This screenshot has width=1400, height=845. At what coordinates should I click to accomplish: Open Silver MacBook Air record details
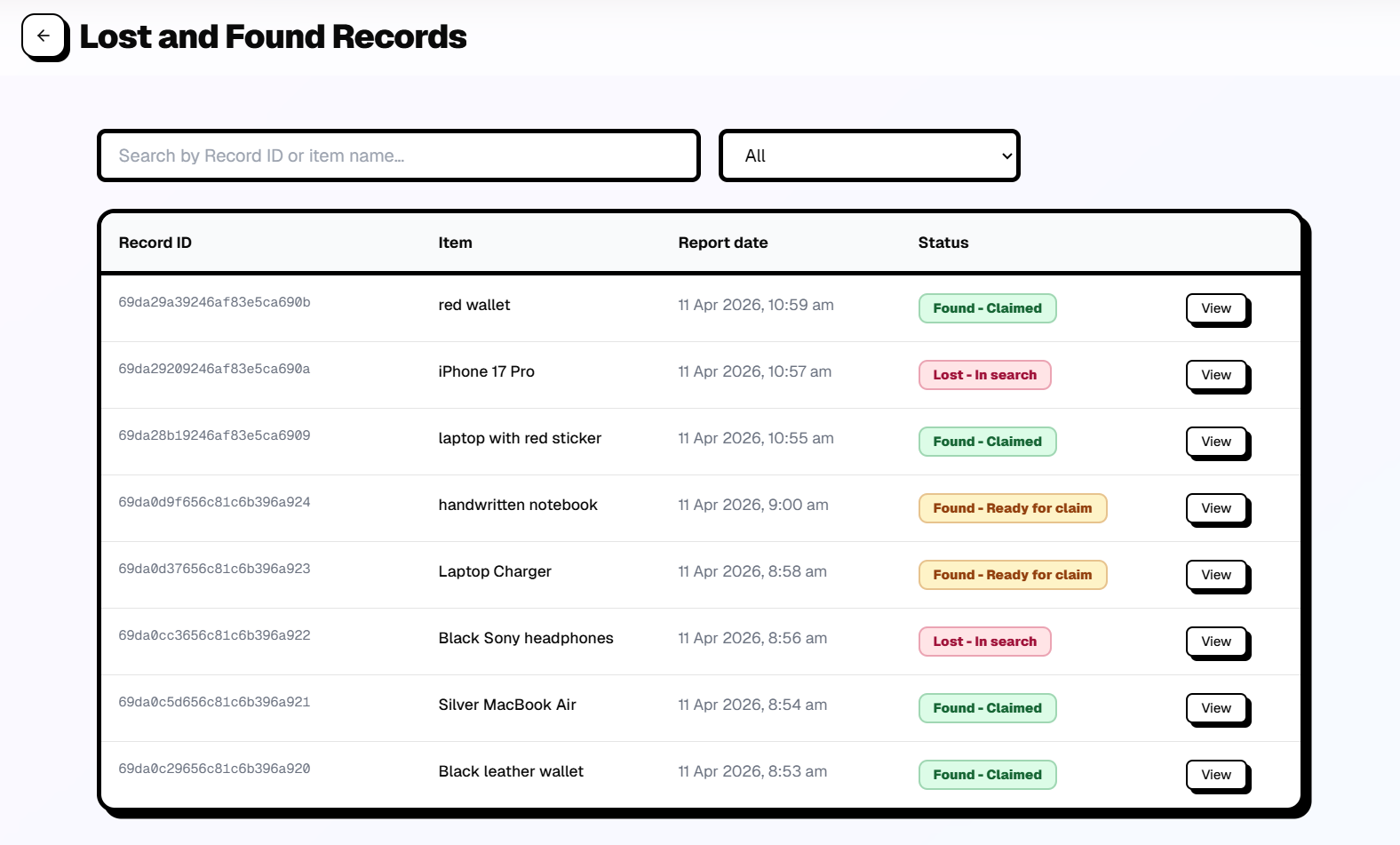(1216, 708)
